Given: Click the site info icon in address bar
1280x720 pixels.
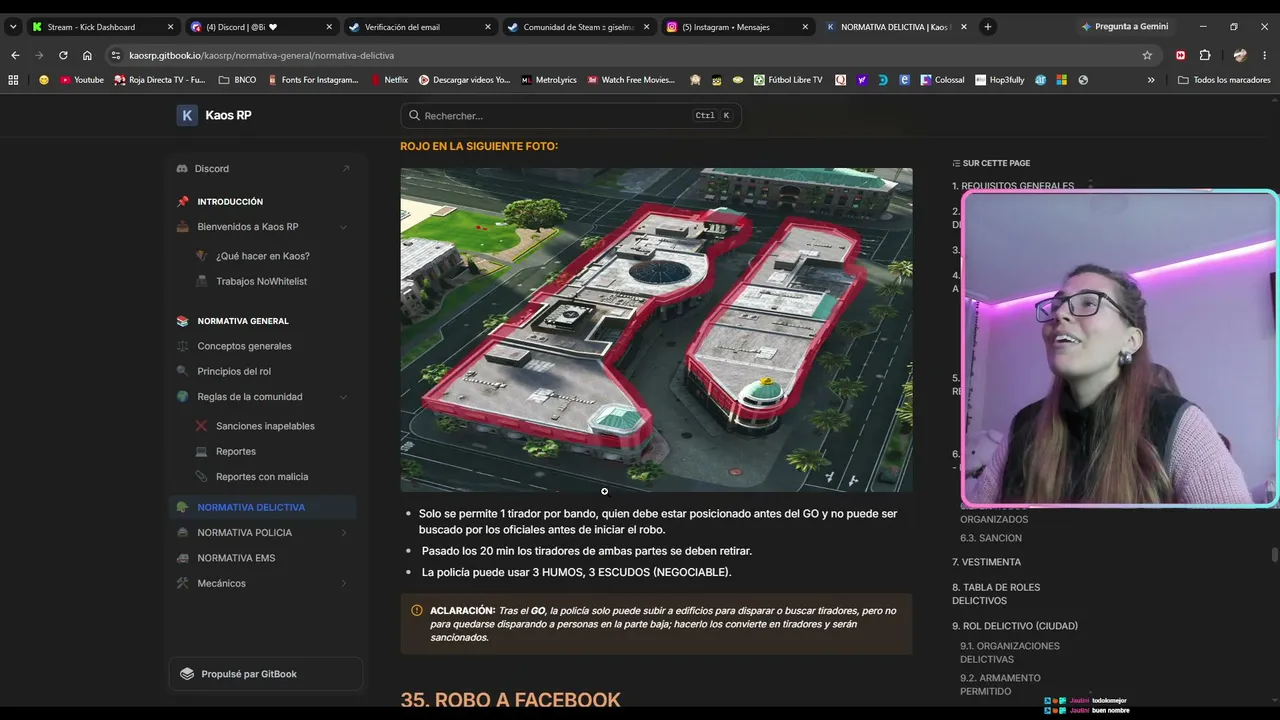Looking at the screenshot, I should point(116,55).
